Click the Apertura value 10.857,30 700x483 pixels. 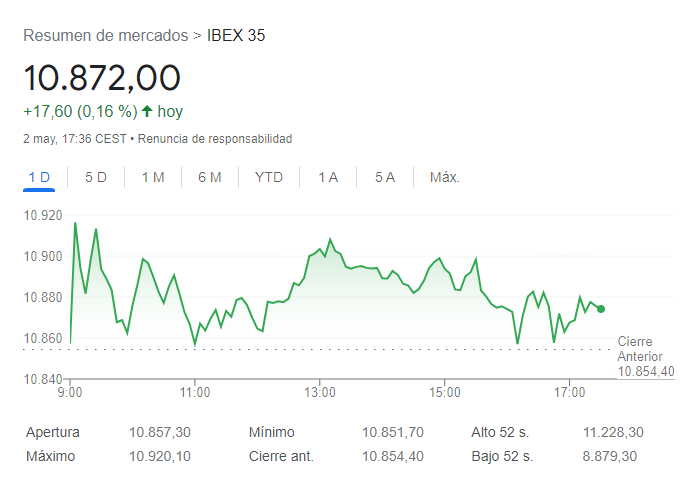pos(160,433)
